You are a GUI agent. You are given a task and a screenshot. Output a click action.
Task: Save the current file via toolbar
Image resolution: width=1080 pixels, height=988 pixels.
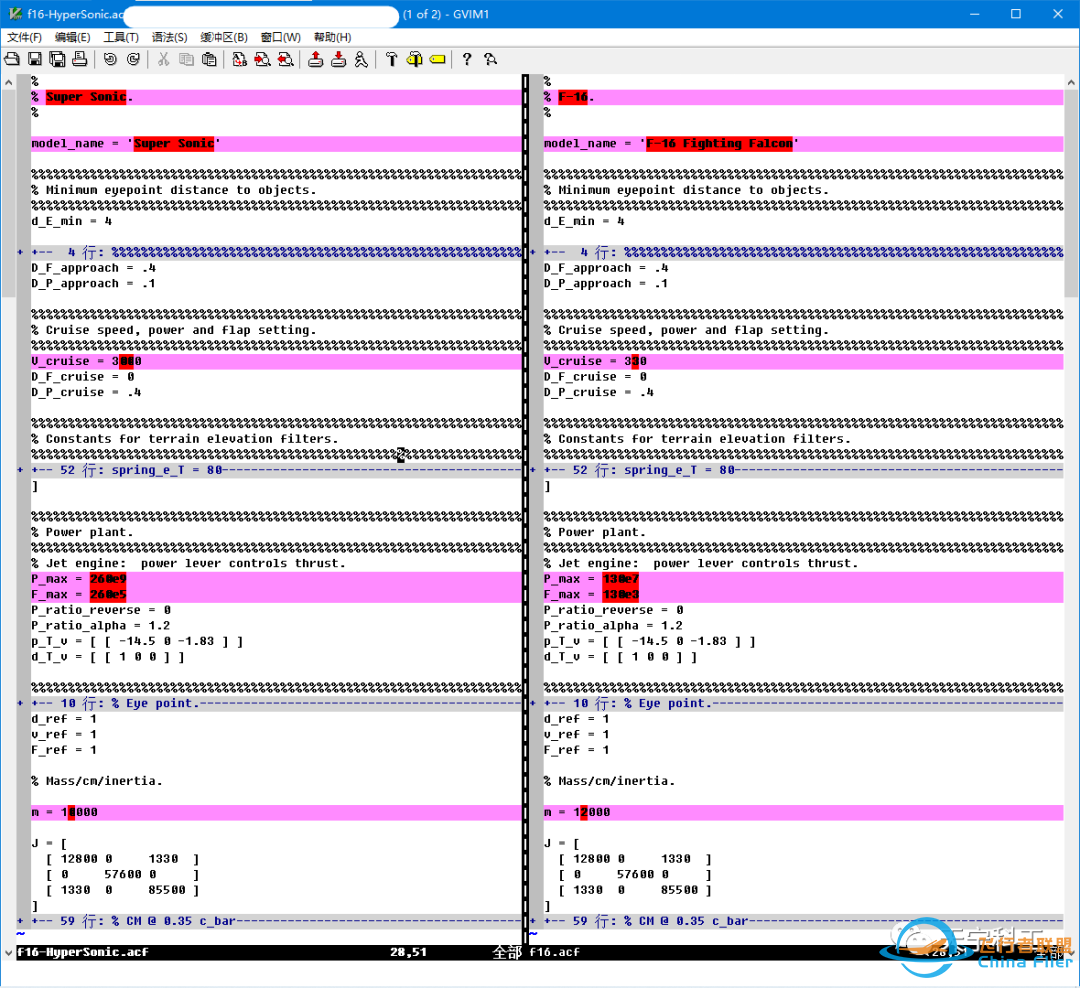point(34,60)
